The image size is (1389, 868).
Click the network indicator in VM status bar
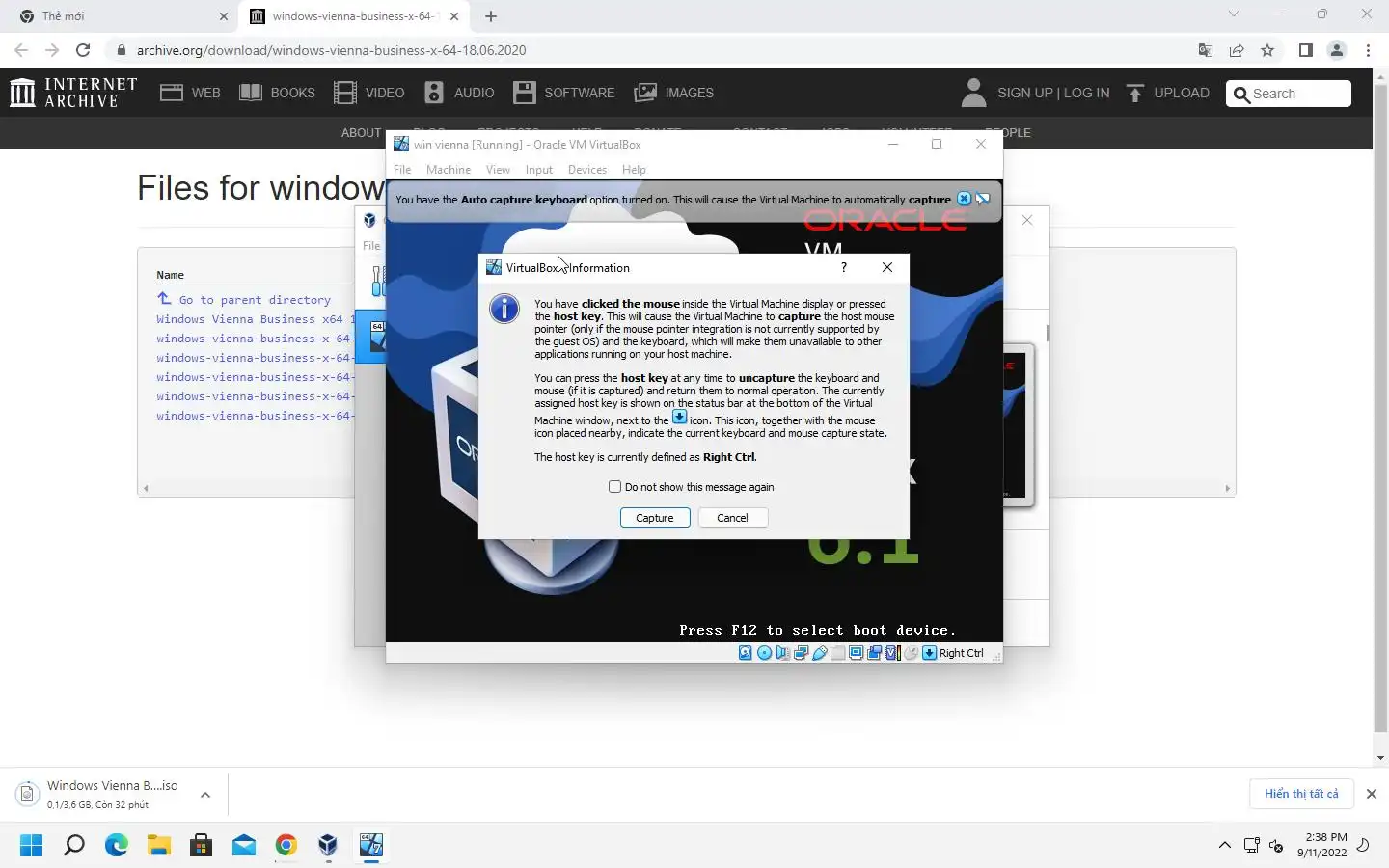[x=801, y=653]
